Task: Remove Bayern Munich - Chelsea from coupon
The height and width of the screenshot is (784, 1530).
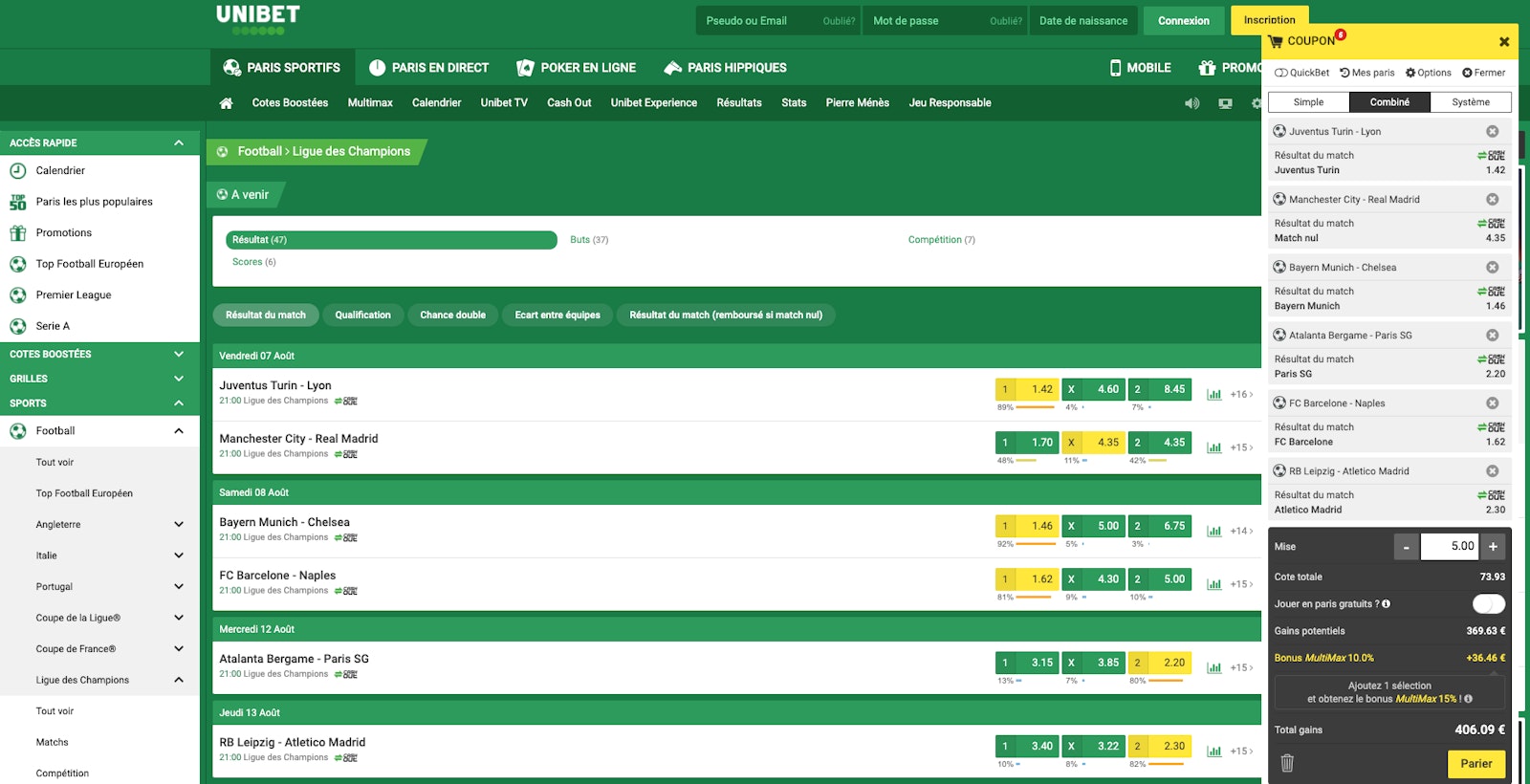Action: point(1492,267)
